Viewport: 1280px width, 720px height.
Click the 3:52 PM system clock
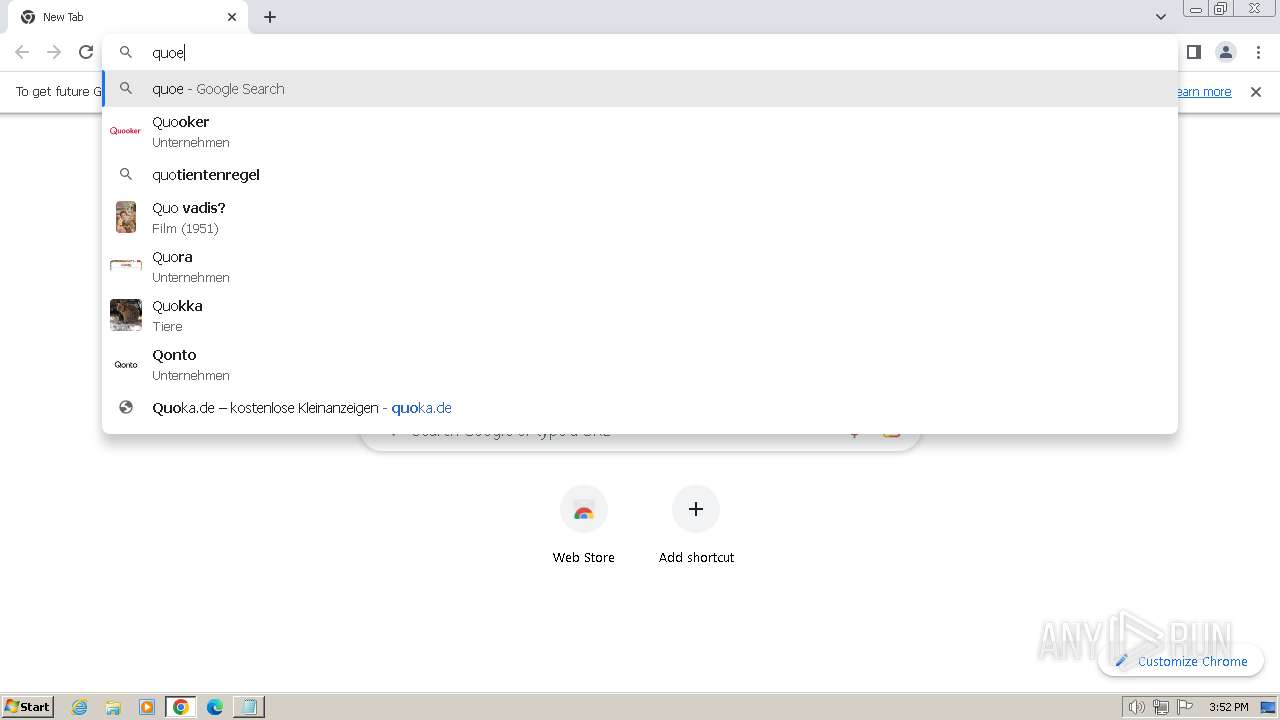[x=1228, y=707]
